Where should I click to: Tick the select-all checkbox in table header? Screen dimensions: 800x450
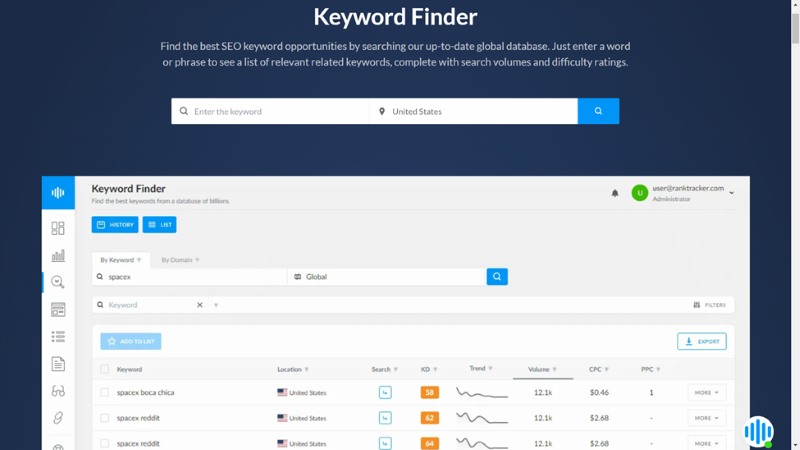(x=105, y=369)
